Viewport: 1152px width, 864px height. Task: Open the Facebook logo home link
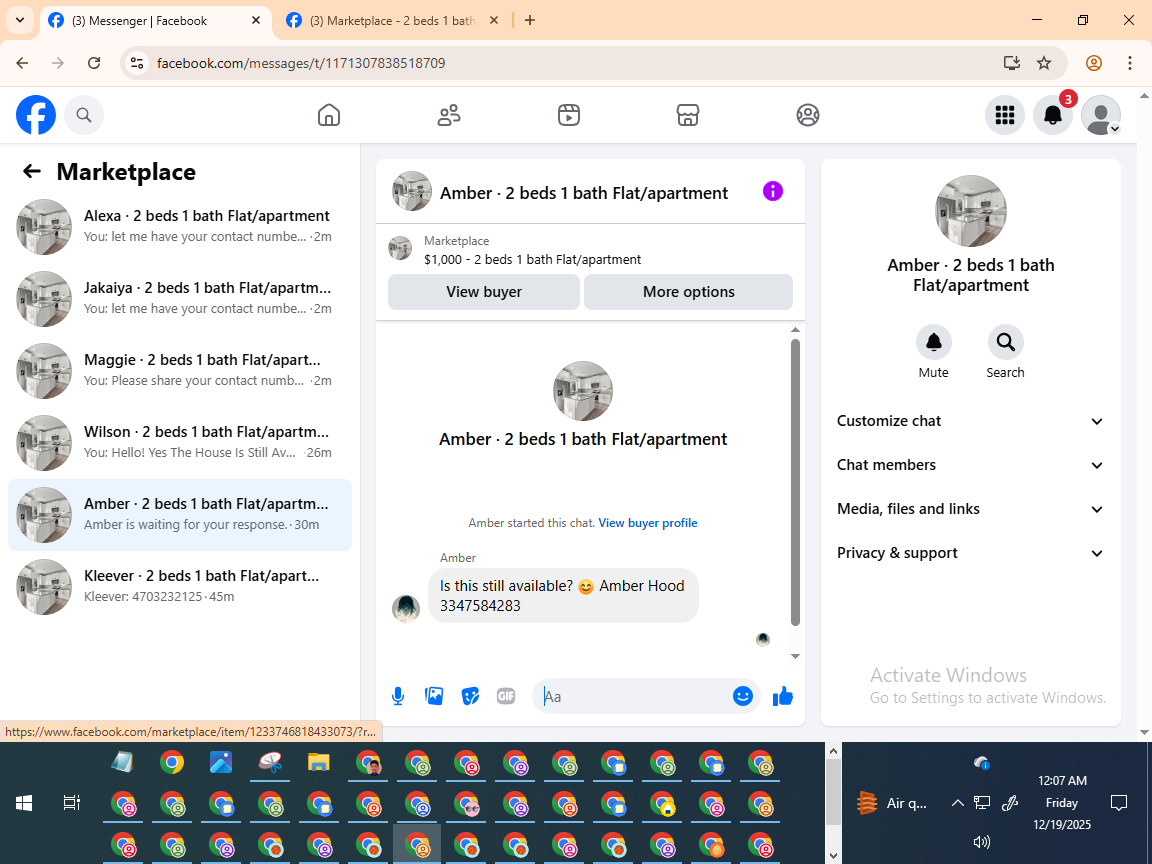(36, 115)
